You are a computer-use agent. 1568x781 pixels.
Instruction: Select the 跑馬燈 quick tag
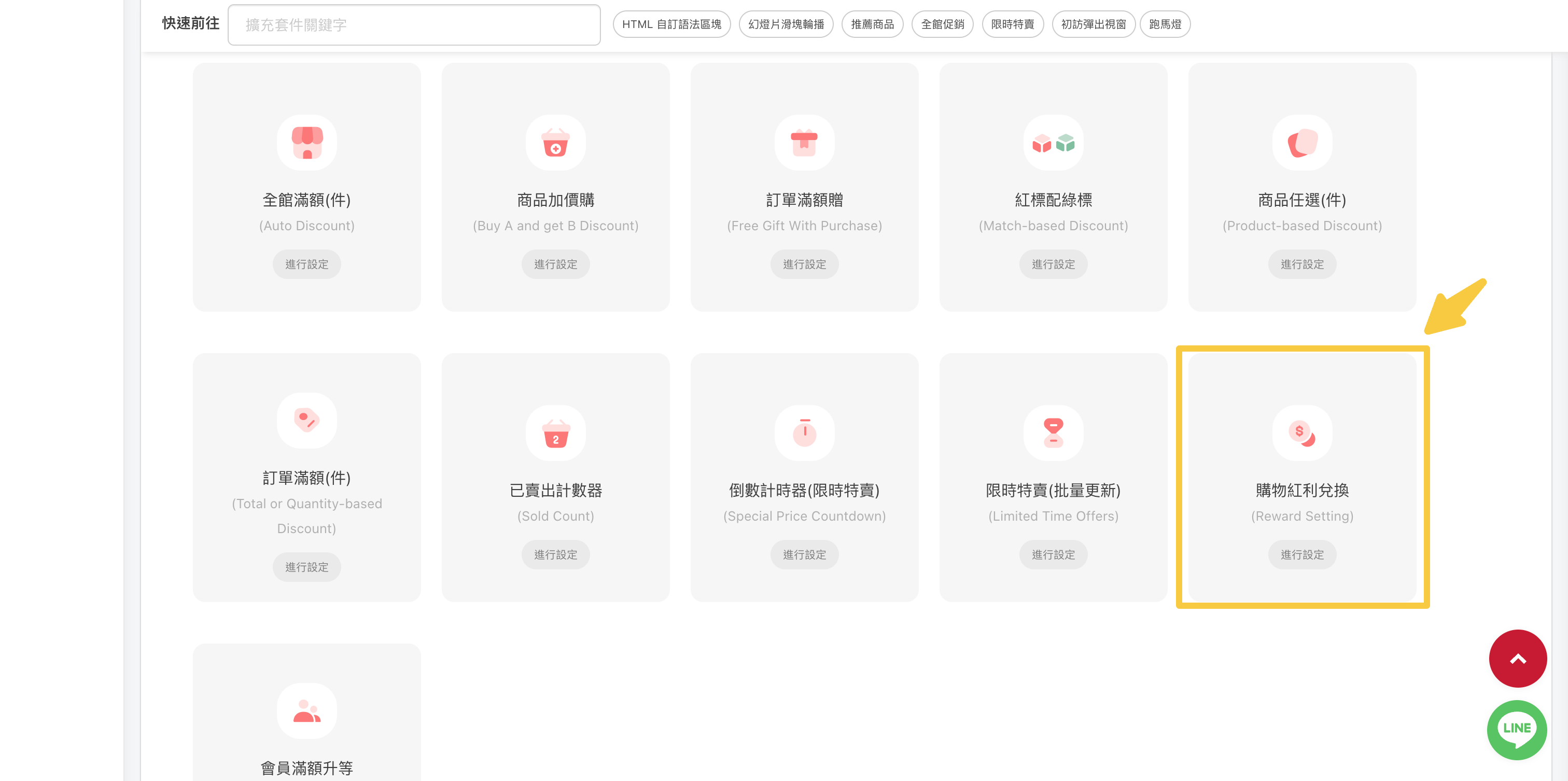pos(1165,24)
